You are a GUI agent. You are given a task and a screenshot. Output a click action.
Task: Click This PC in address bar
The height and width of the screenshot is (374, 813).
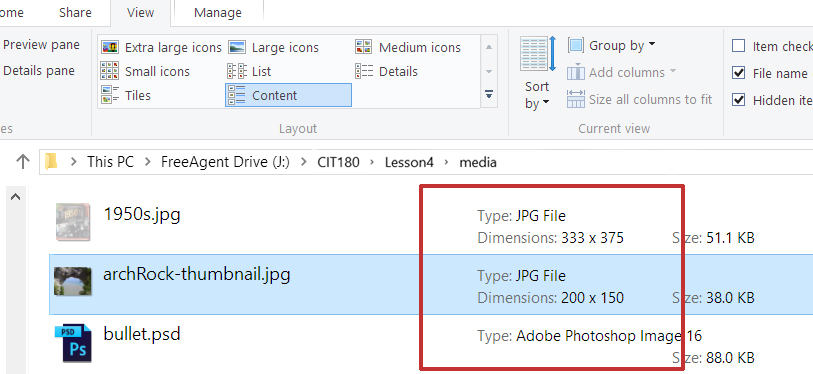point(110,162)
